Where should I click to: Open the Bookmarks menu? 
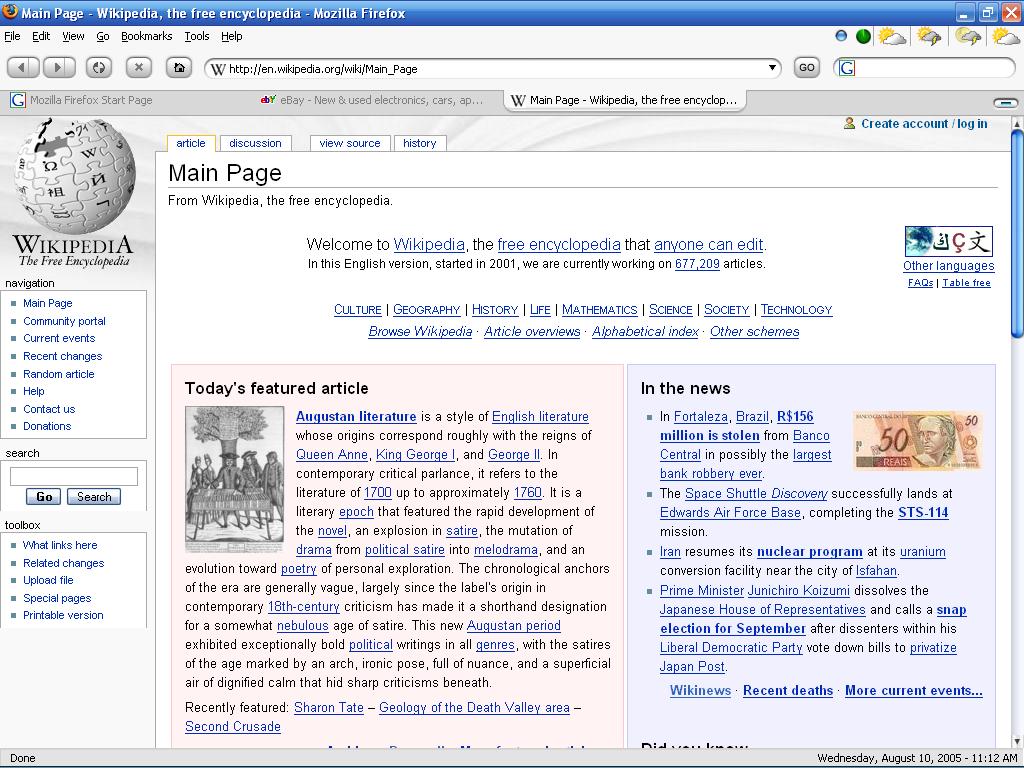(x=146, y=36)
